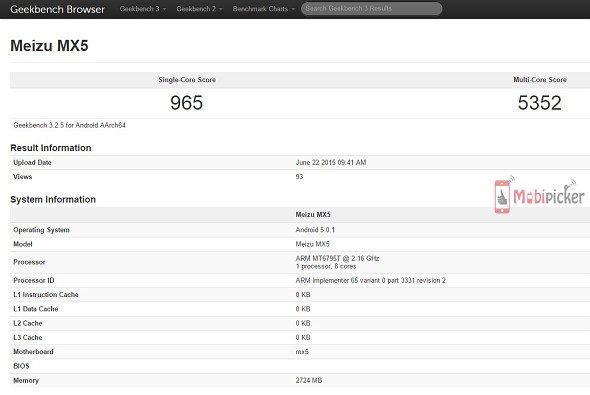Select the L2 Cache label
This screenshot has height=395, width=590.
(28, 323)
